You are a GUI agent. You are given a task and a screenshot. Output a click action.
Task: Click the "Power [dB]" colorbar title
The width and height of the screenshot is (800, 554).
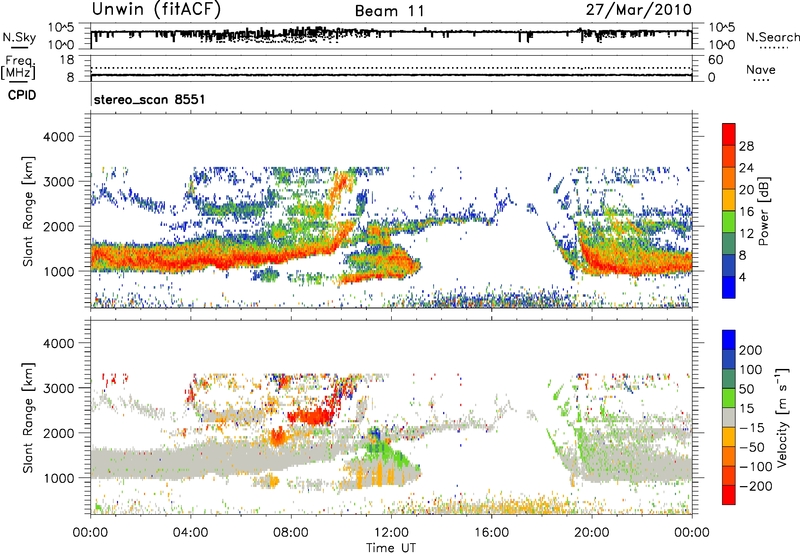pos(763,211)
